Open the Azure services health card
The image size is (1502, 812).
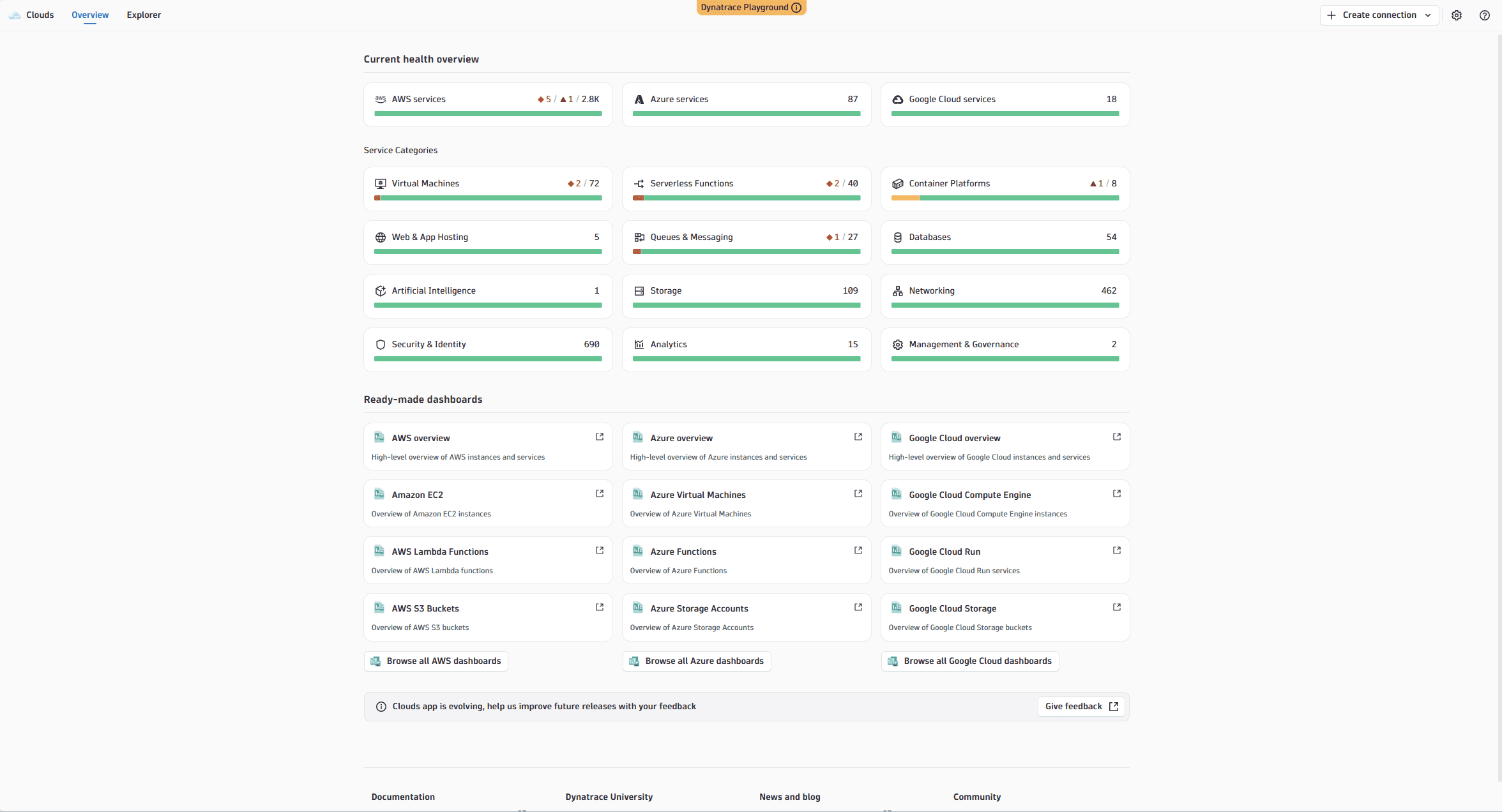747,105
